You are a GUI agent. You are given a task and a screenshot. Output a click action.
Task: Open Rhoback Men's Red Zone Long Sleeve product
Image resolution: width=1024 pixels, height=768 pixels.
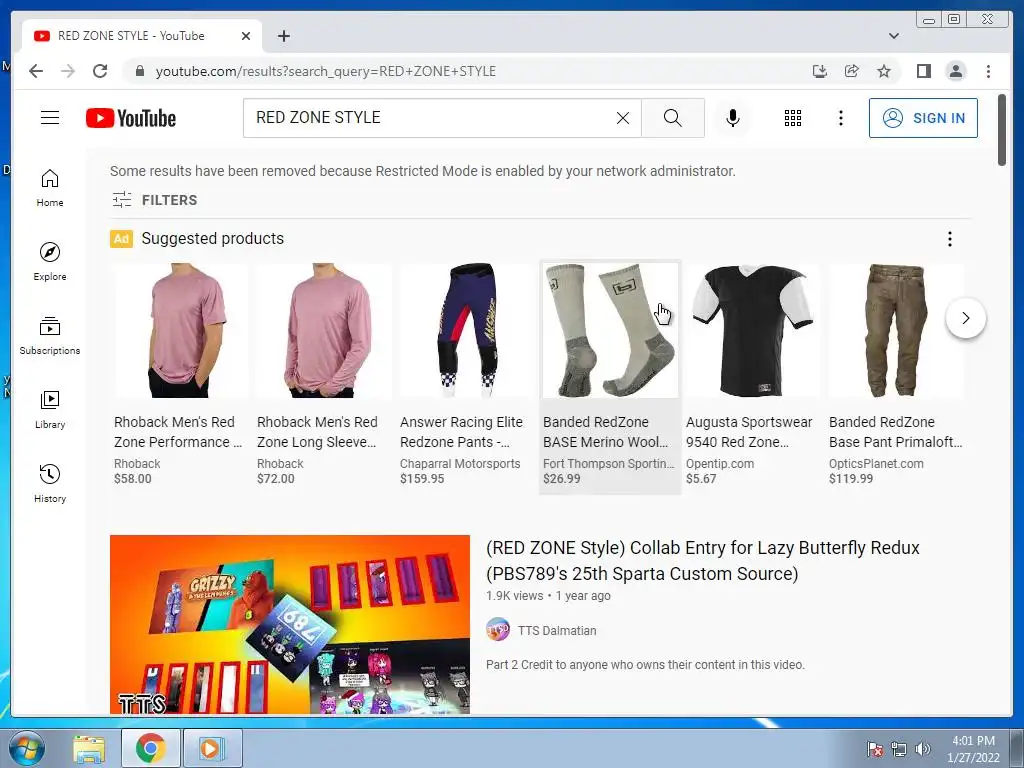click(x=317, y=432)
